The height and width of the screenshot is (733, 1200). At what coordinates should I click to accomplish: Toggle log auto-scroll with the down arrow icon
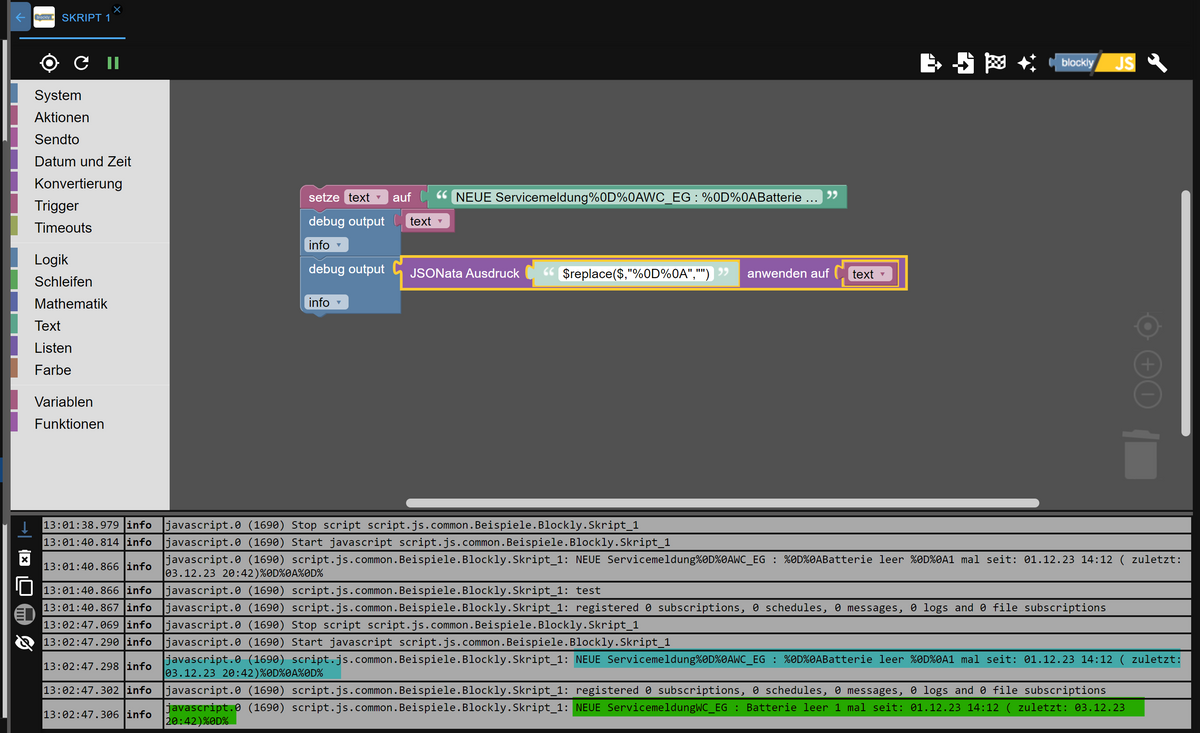pos(25,528)
